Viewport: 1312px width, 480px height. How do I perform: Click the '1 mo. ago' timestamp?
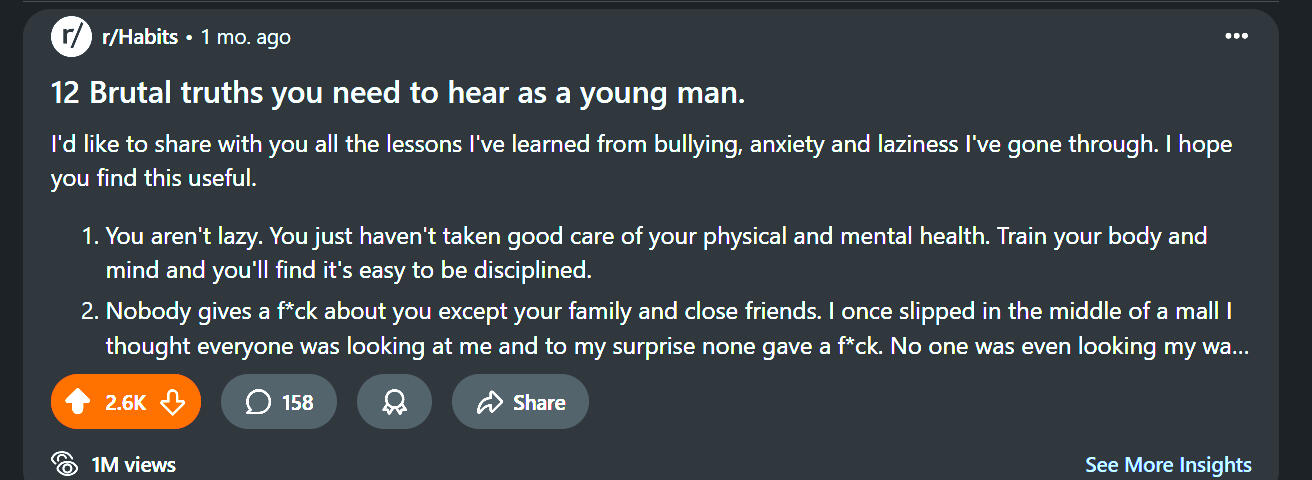tap(246, 37)
